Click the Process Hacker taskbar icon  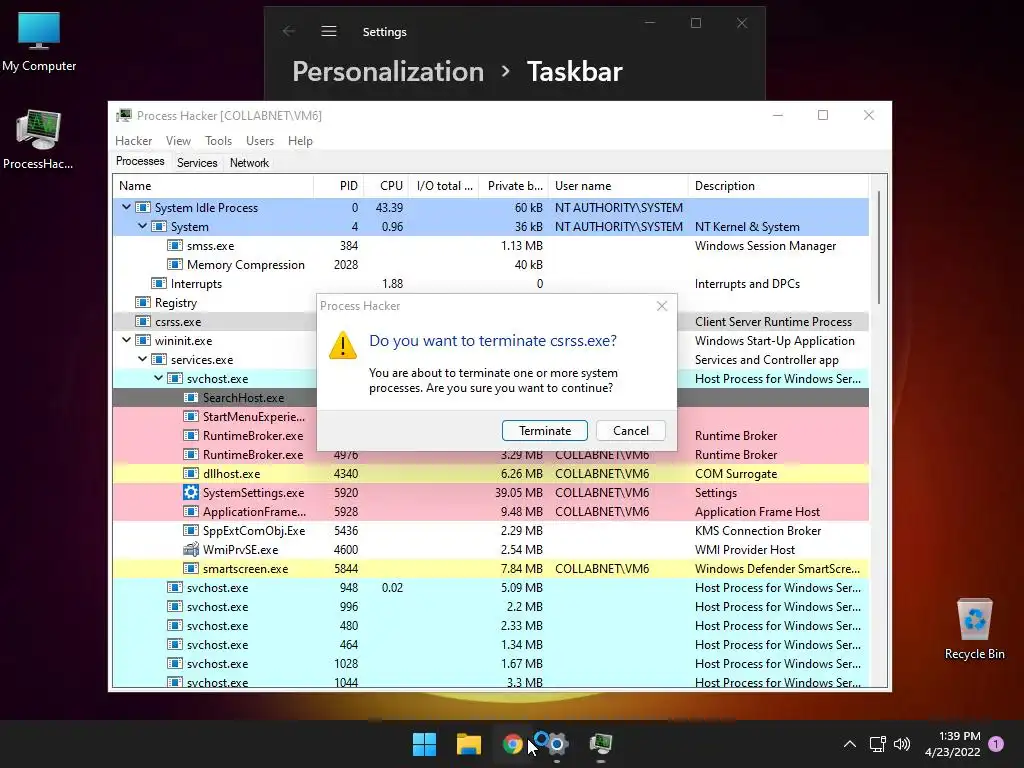(601, 744)
